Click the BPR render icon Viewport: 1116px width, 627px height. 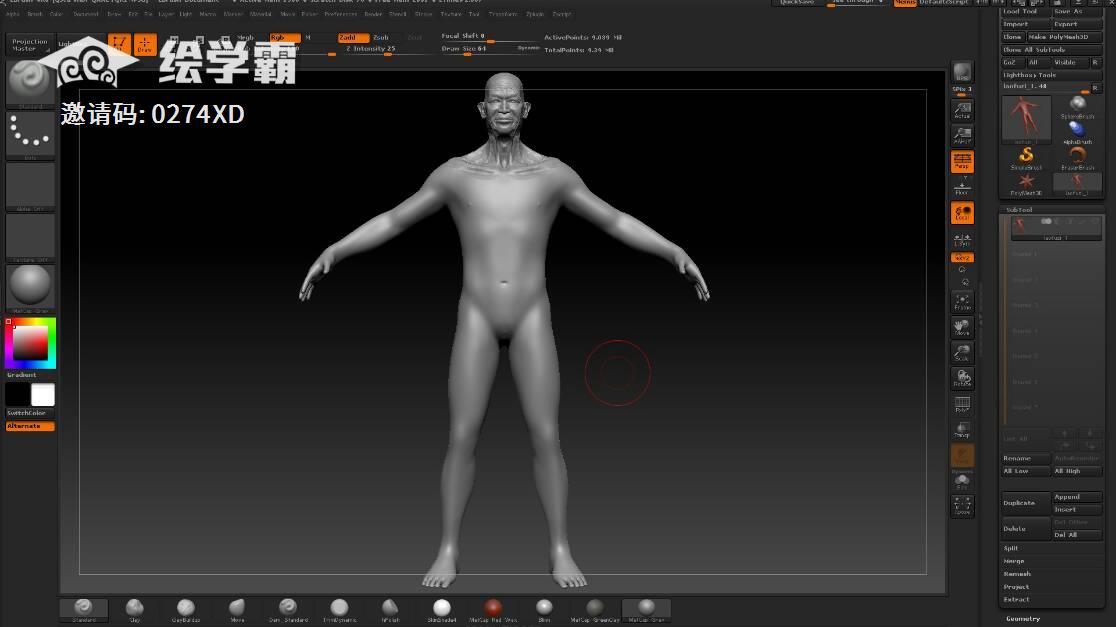tap(962, 73)
